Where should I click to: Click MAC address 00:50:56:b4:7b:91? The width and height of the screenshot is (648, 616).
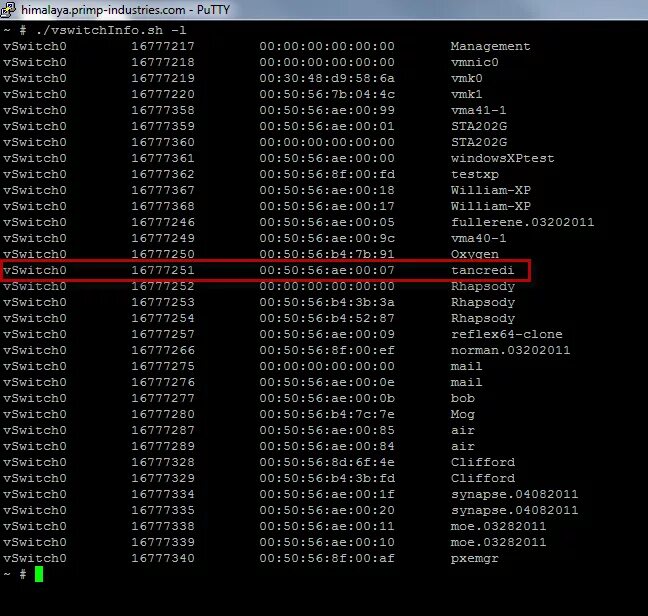click(327, 254)
